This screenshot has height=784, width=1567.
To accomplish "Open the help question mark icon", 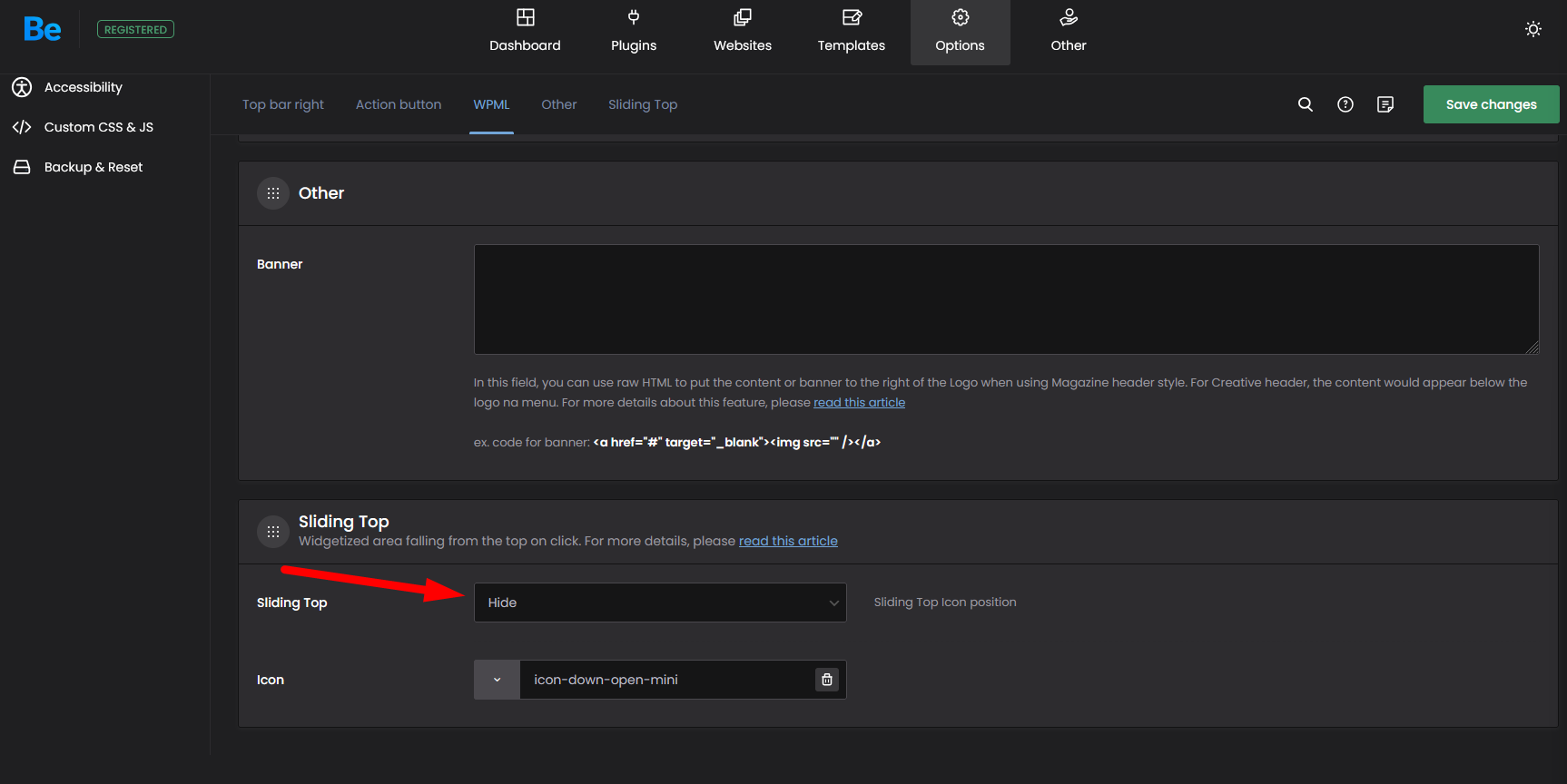I will pyautogui.click(x=1345, y=104).
